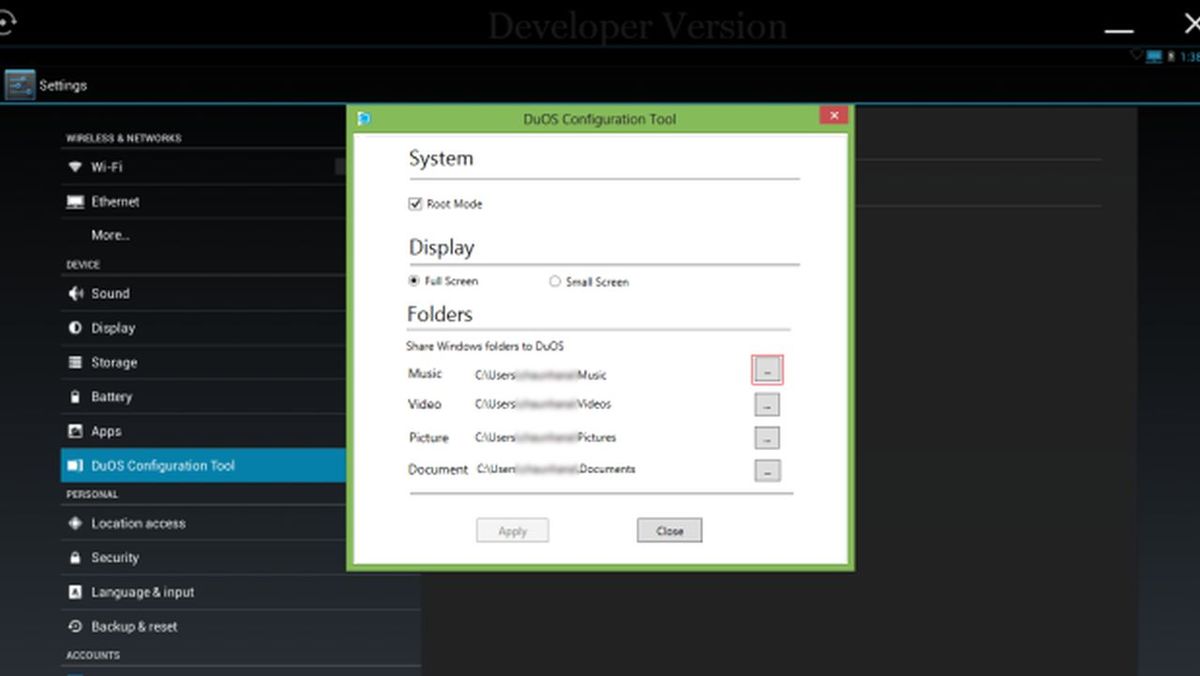Viewport: 1200px width, 676px height.
Task: Open the folder browser for Document
Action: [x=767, y=470]
